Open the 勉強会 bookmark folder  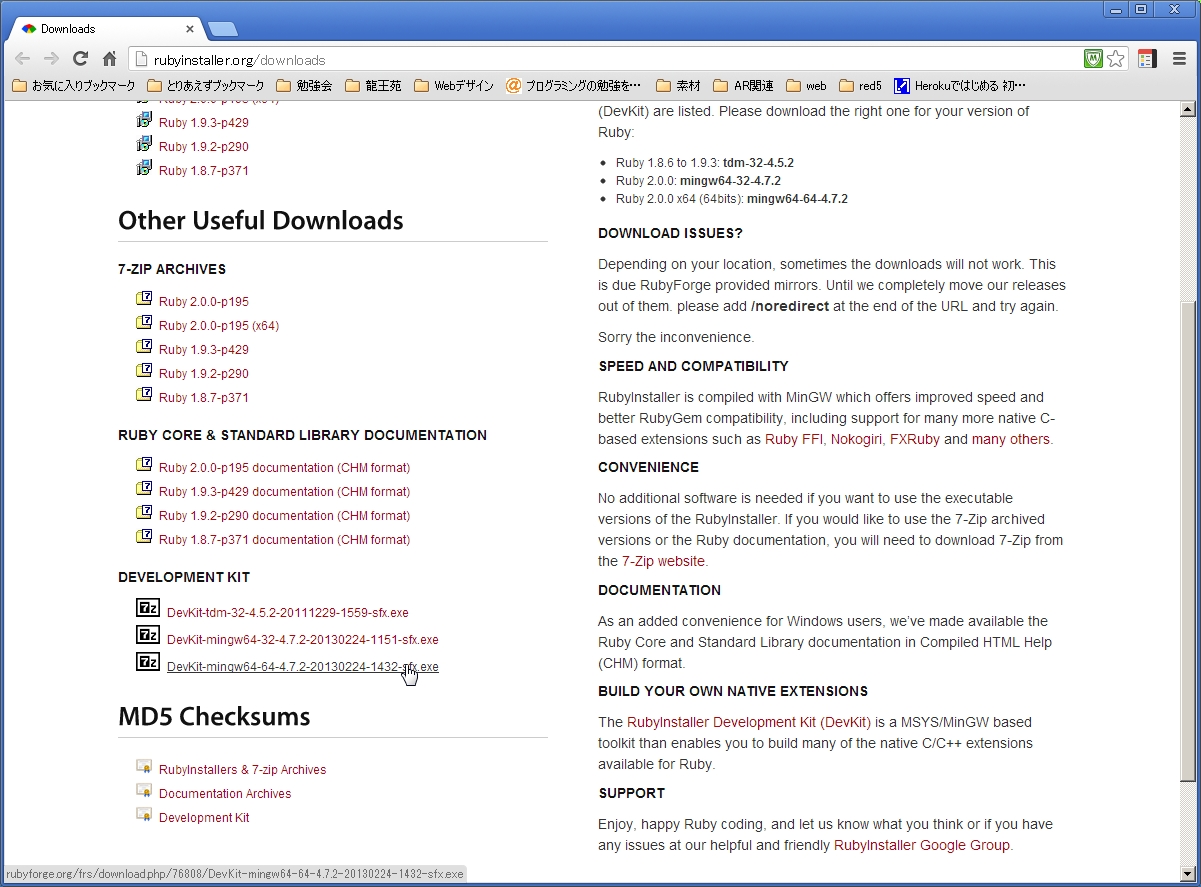pyautogui.click(x=304, y=86)
